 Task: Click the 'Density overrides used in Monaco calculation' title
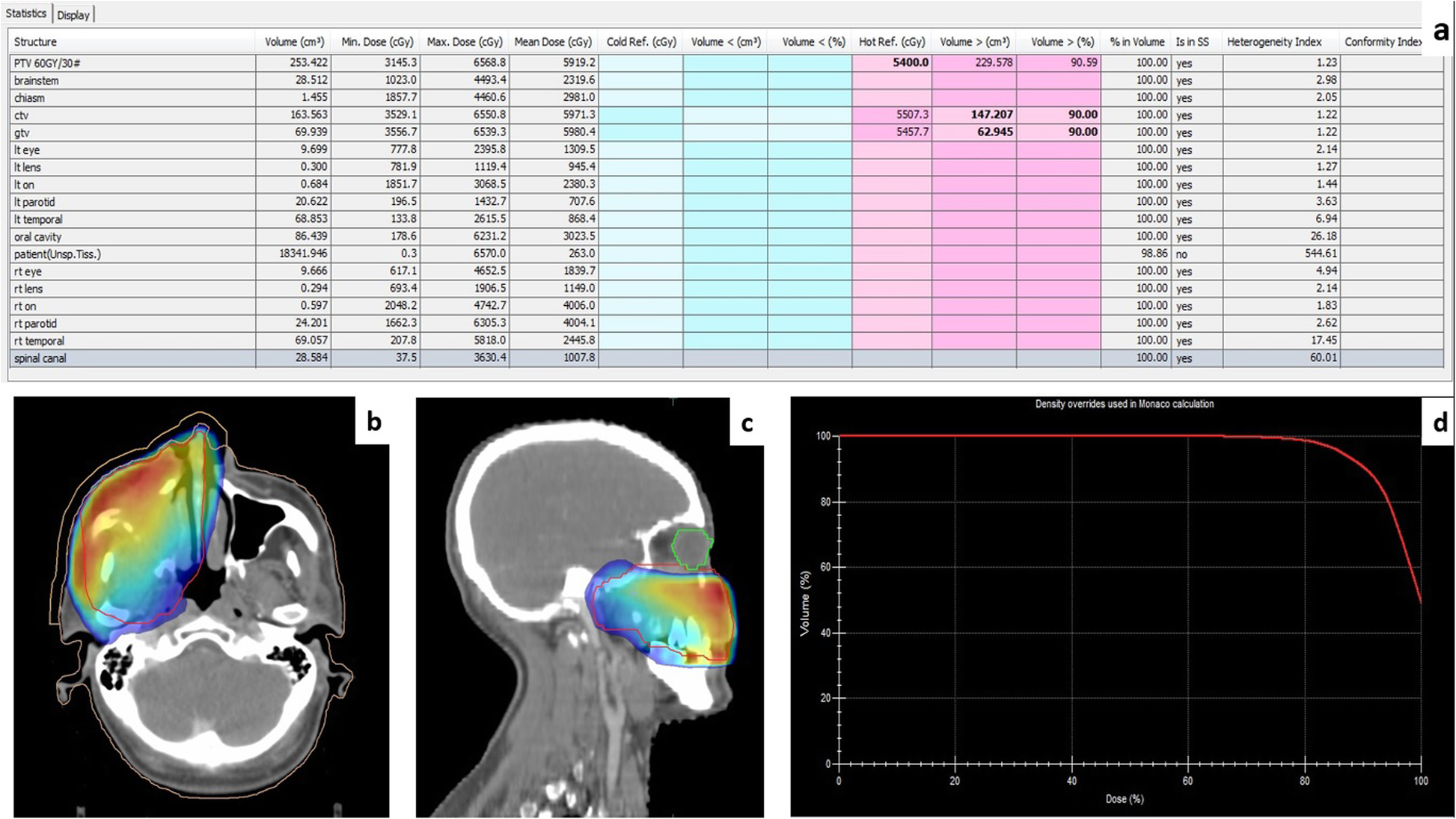click(x=1125, y=404)
